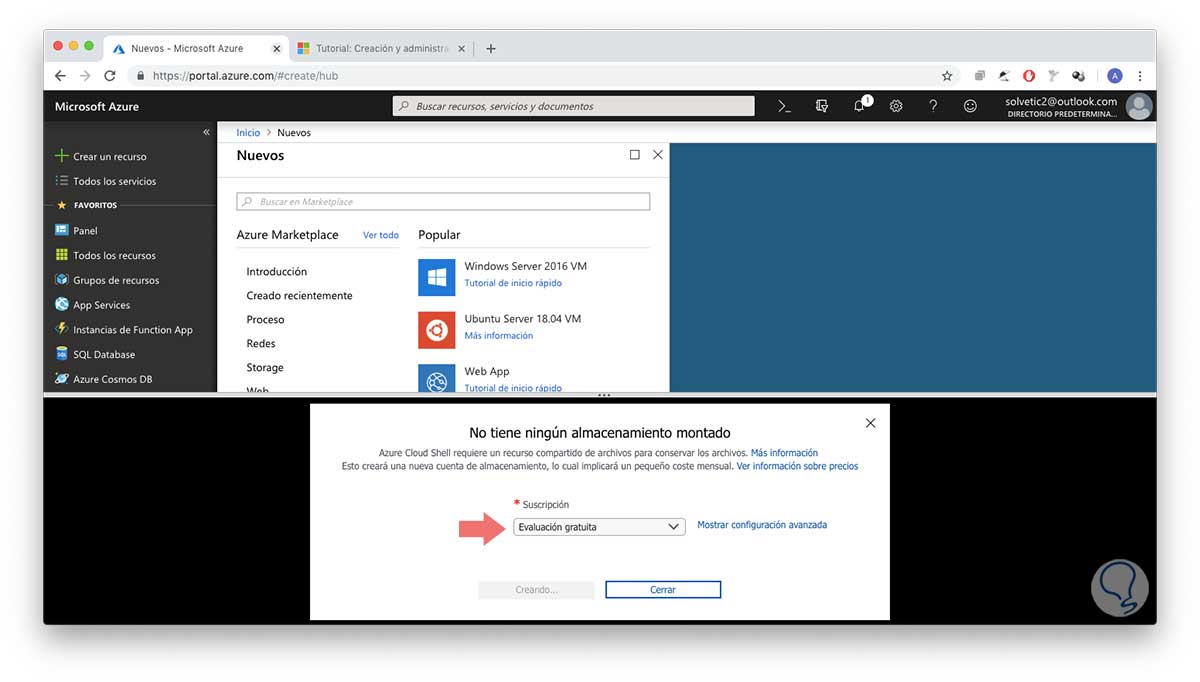1200x682 pixels.
Task: Select the Creado recientemente category
Action: [x=299, y=295]
